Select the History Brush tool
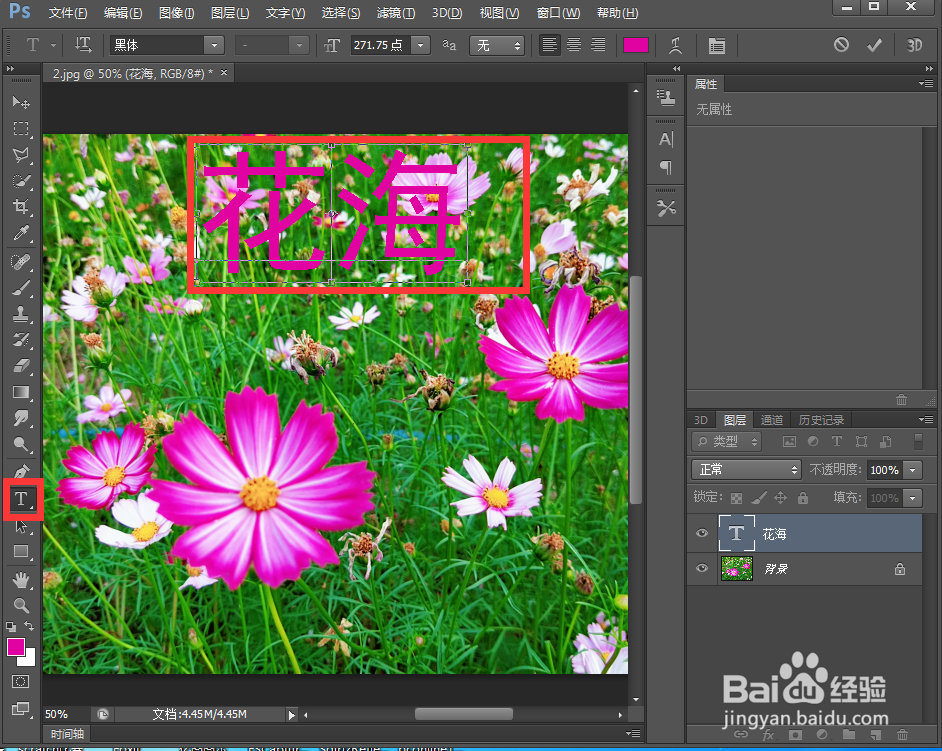Image resolution: width=942 pixels, height=751 pixels. coord(21,339)
